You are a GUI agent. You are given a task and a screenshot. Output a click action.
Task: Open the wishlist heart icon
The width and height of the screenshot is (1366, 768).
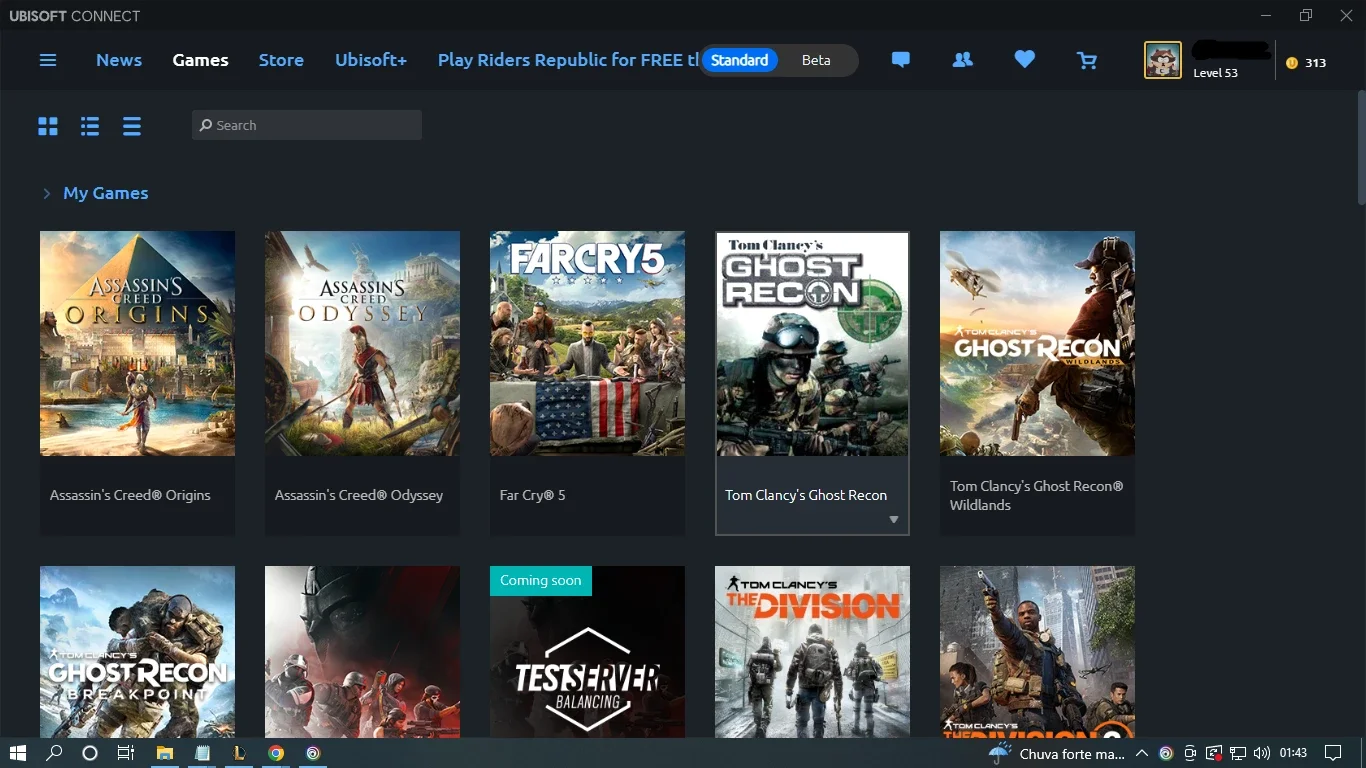[x=1024, y=60]
